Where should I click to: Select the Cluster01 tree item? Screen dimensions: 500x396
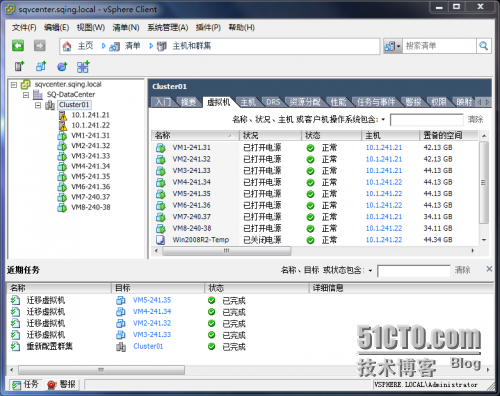[74, 105]
